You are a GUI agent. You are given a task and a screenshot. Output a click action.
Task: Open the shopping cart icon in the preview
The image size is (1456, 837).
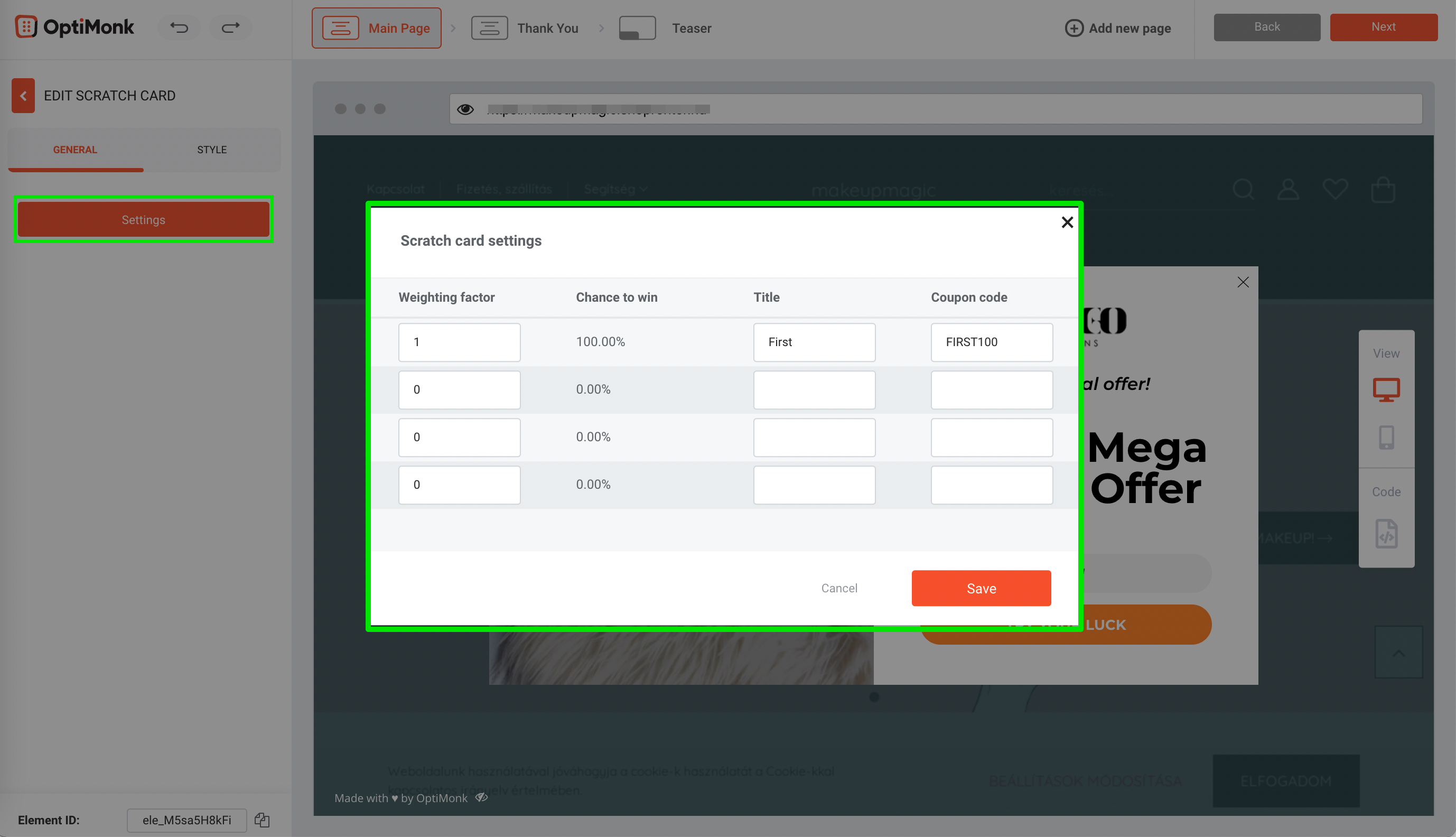coord(1383,190)
